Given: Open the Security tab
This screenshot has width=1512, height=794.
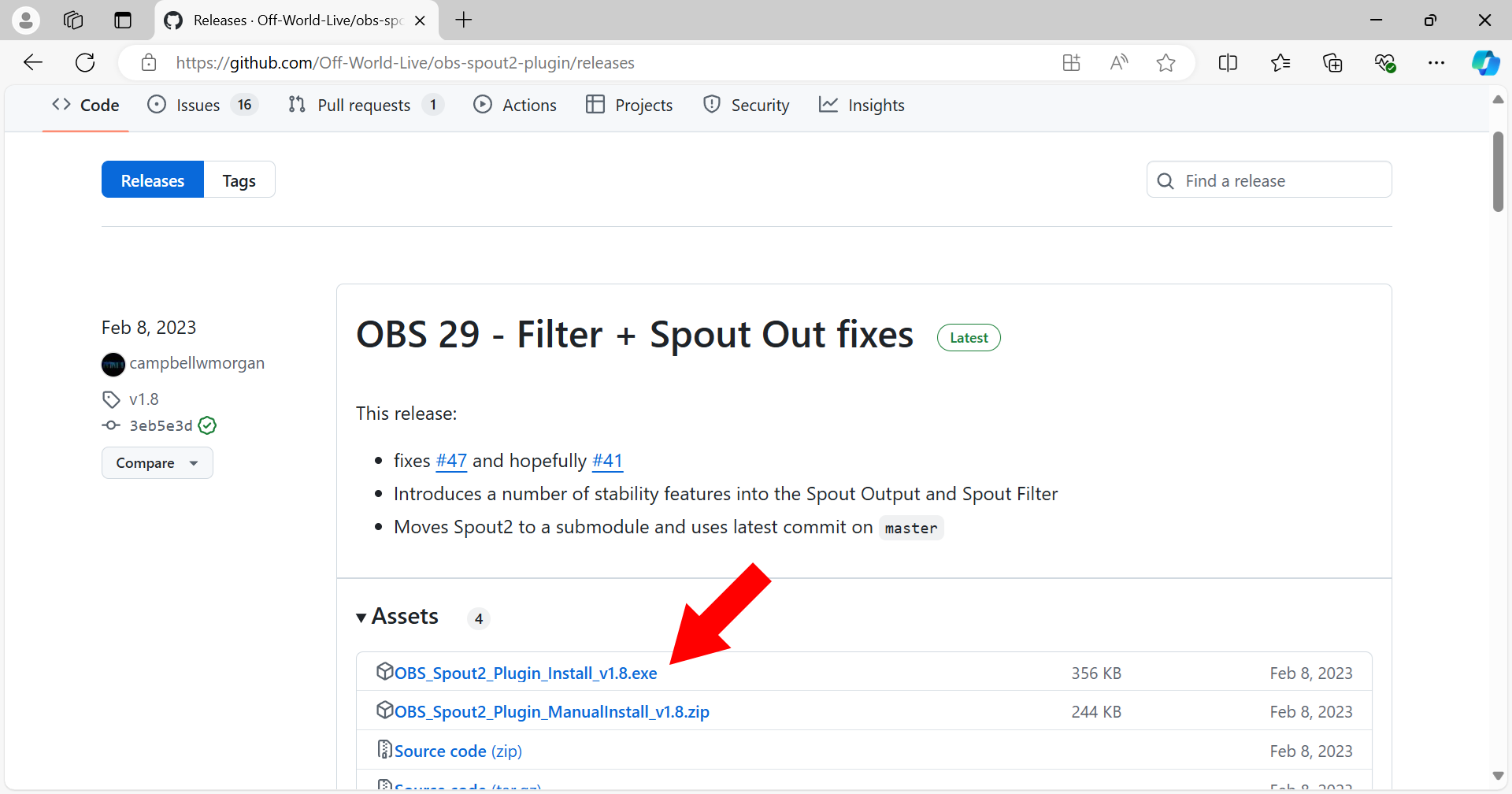Looking at the screenshot, I should point(746,105).
